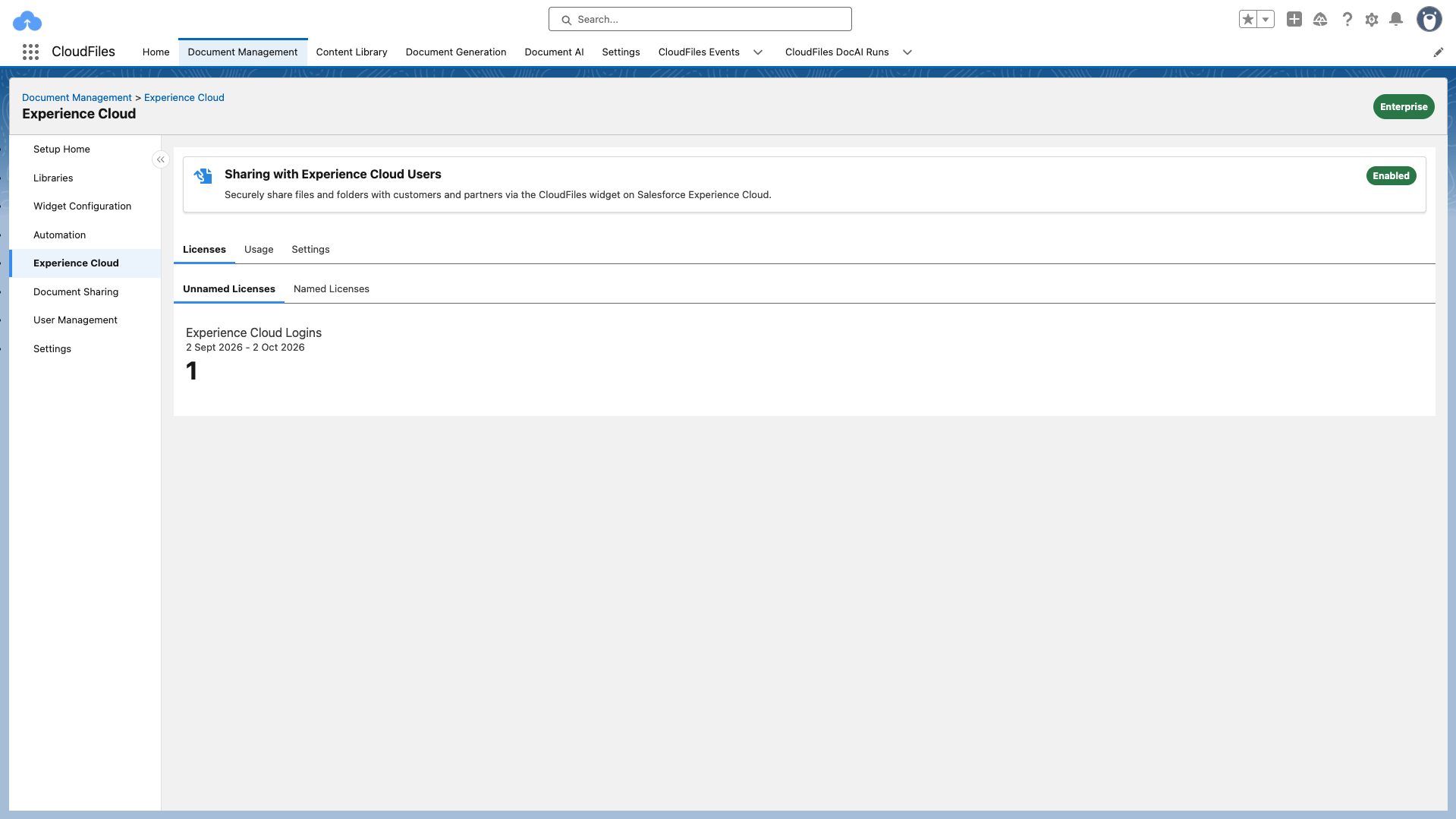Screen dimensions: 1456x819
Task: Open the favorites list dropdown arrow
Action: click(x=1266, y=20)
